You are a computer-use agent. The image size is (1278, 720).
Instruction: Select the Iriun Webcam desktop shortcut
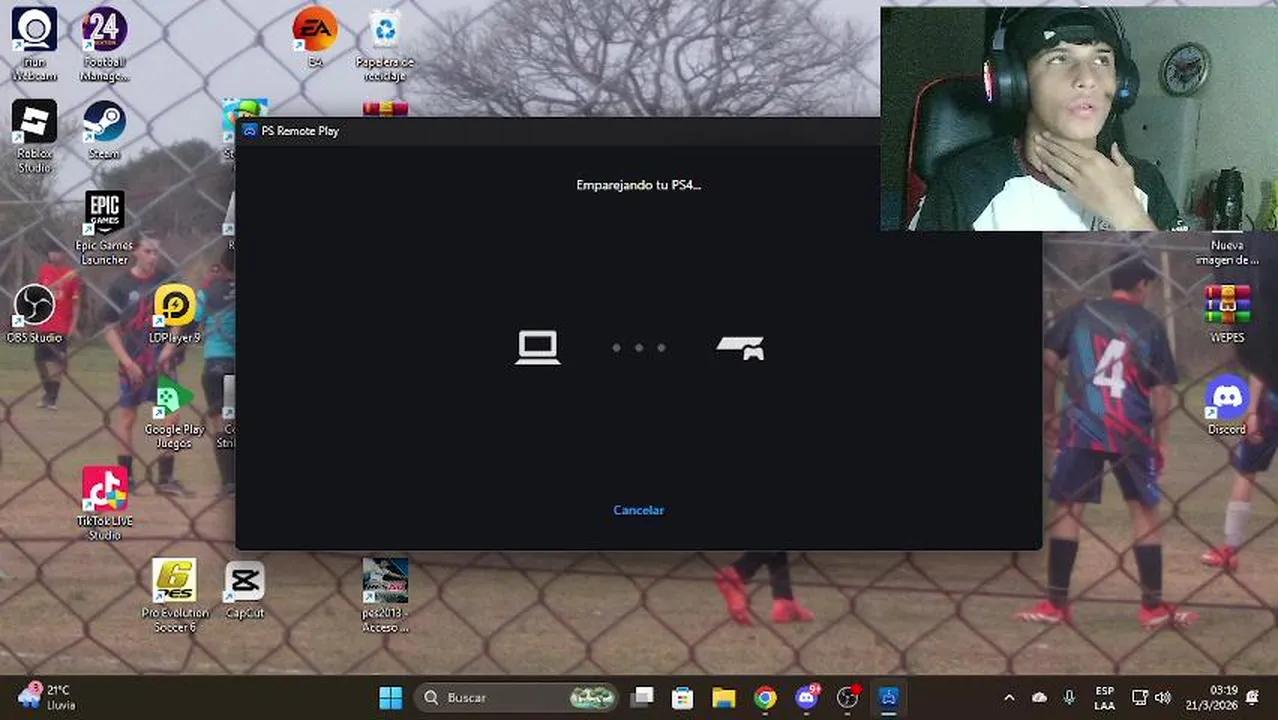34,44
